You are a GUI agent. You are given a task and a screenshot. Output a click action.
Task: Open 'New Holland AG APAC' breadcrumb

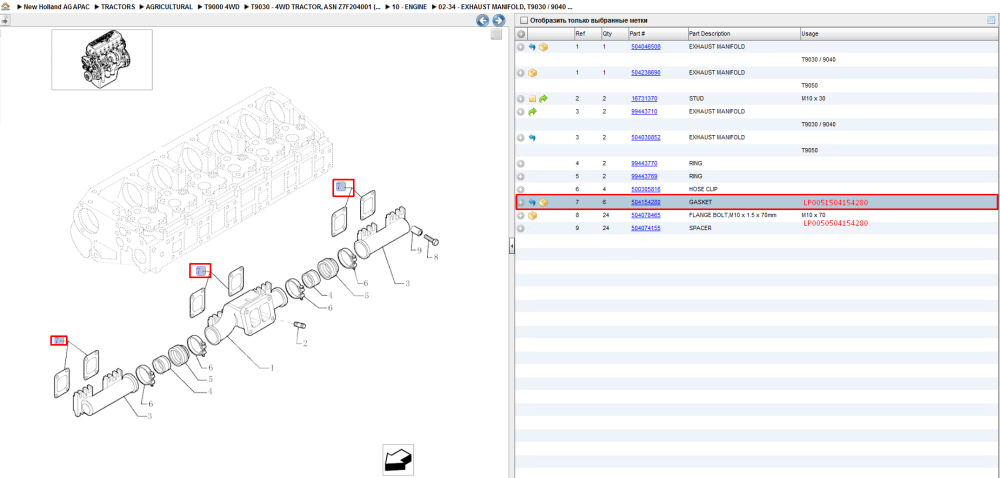tap(56, 6)
